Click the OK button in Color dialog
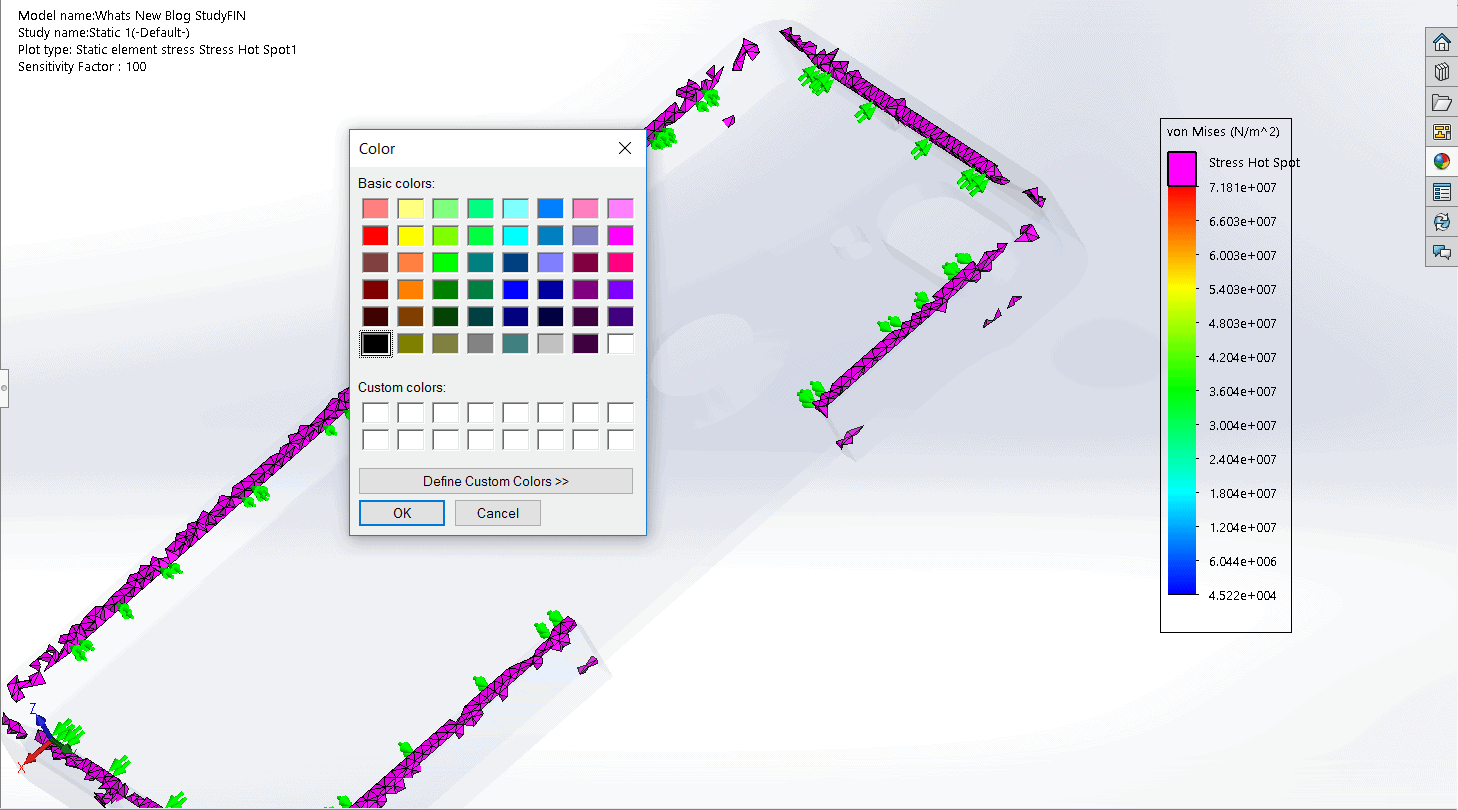This screenshot has height=810, width=1458. [401, 513]
